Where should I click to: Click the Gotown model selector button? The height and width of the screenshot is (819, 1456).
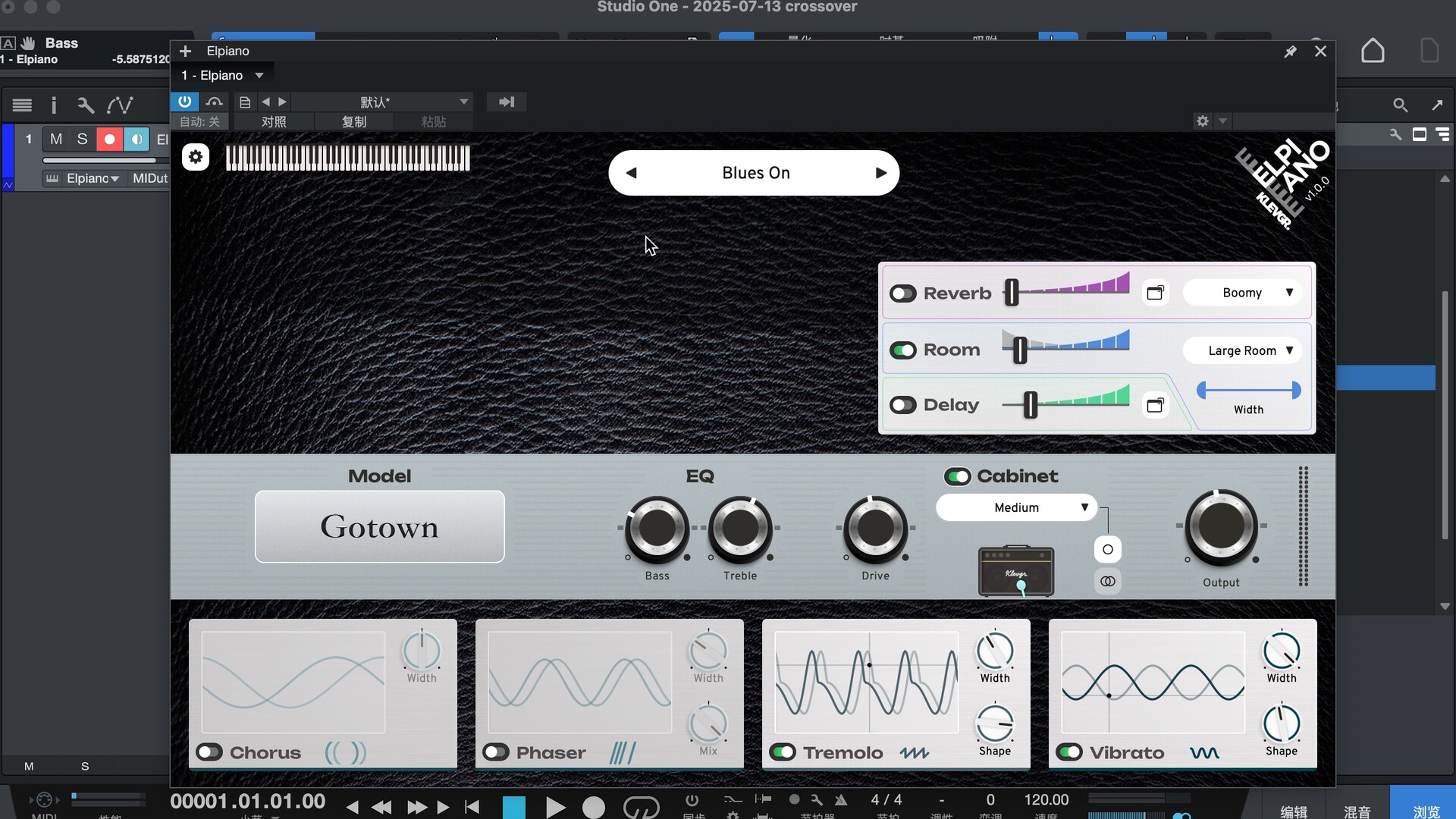pyautogui.click(x=379, y=526)
